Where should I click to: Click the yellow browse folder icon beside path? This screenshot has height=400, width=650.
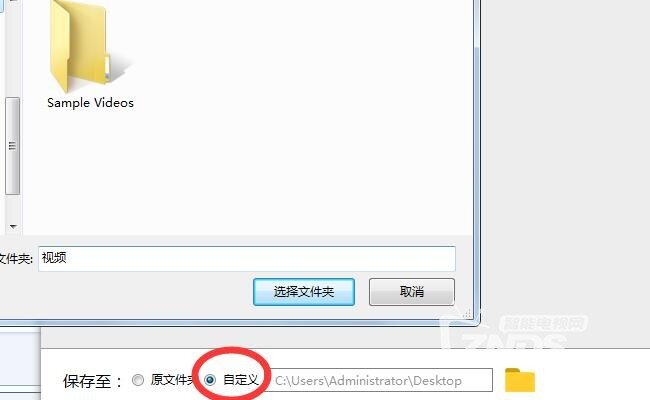520,380
